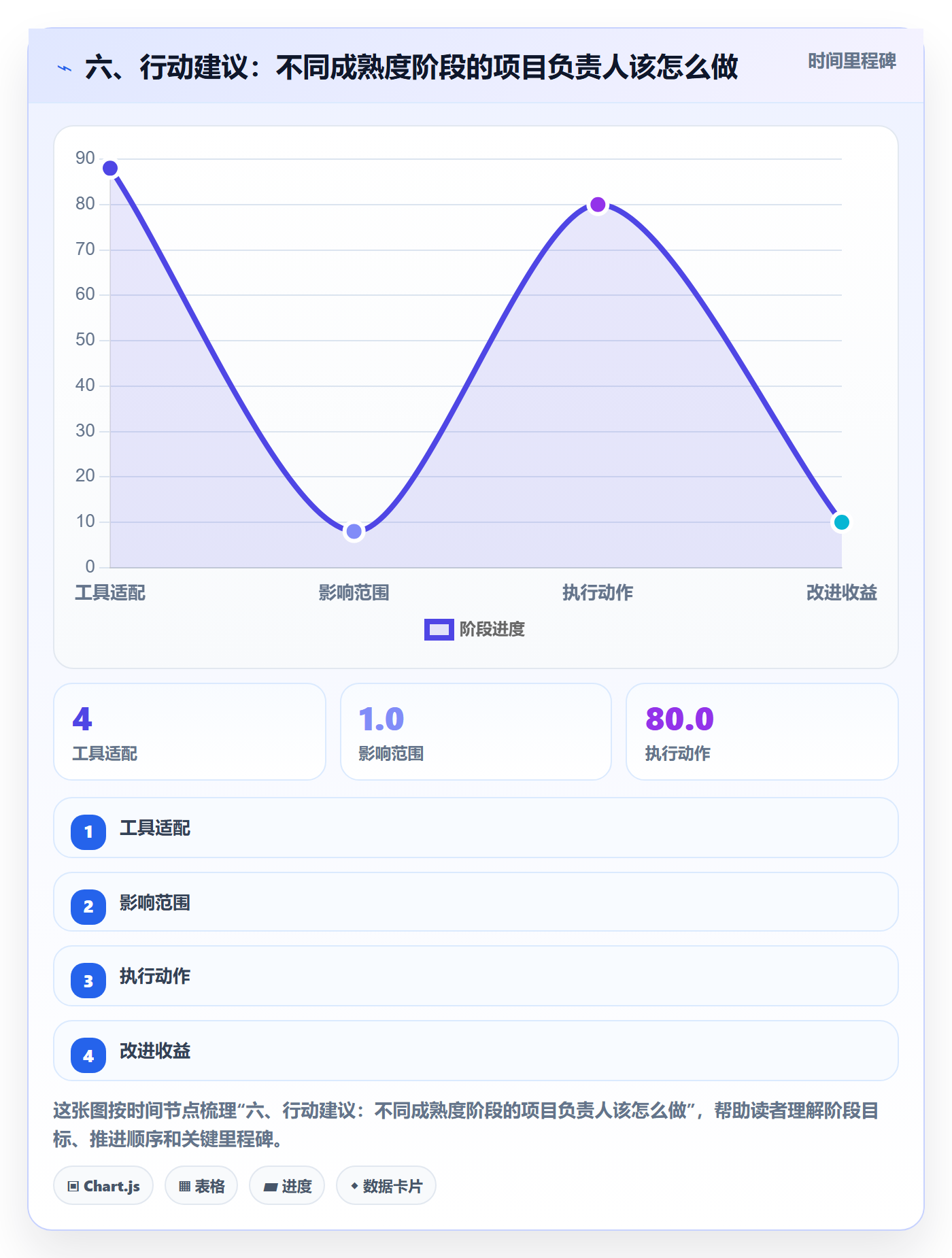Open the 执行动作 list row text
This screenshot has width=952, height=1258.
[x=155, y=976]
